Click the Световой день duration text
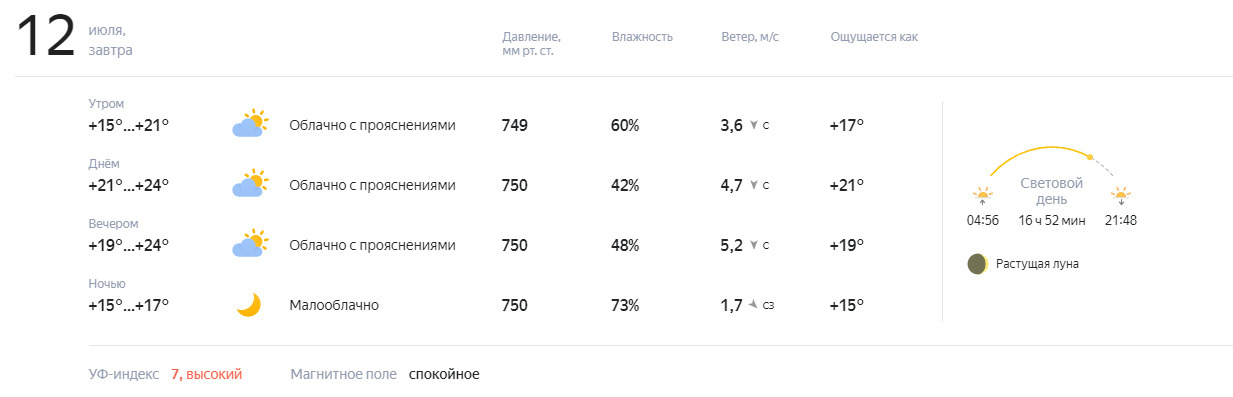 (x=1051, y=220)
